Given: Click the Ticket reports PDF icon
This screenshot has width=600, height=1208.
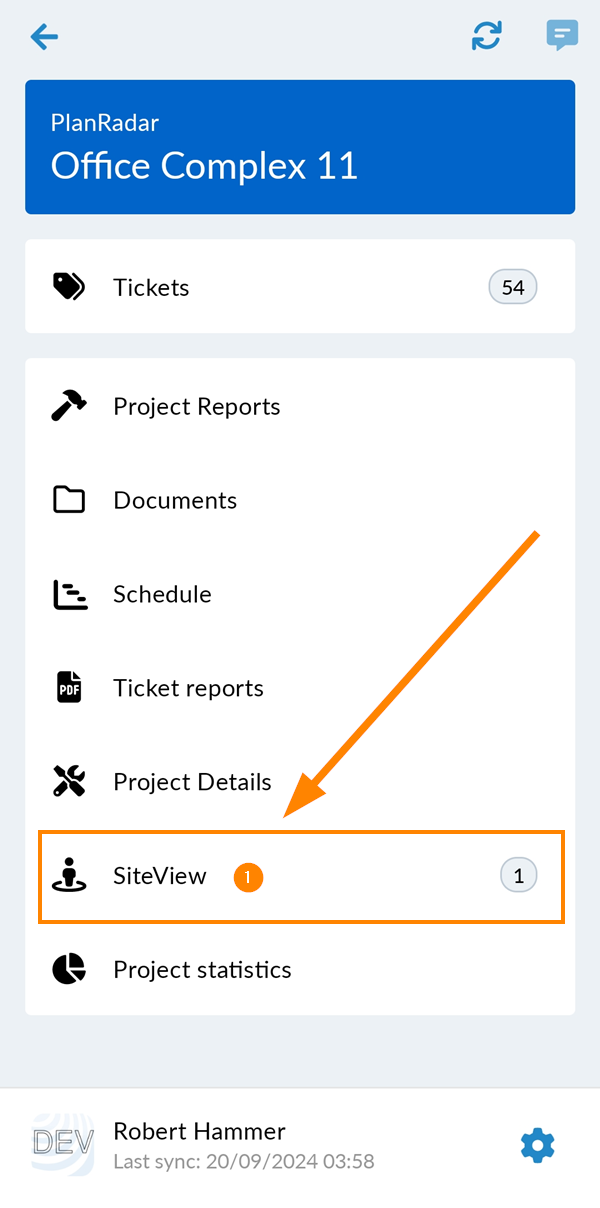Looking at the screenshot, I should pyautogui.click(x=69, y=688).
